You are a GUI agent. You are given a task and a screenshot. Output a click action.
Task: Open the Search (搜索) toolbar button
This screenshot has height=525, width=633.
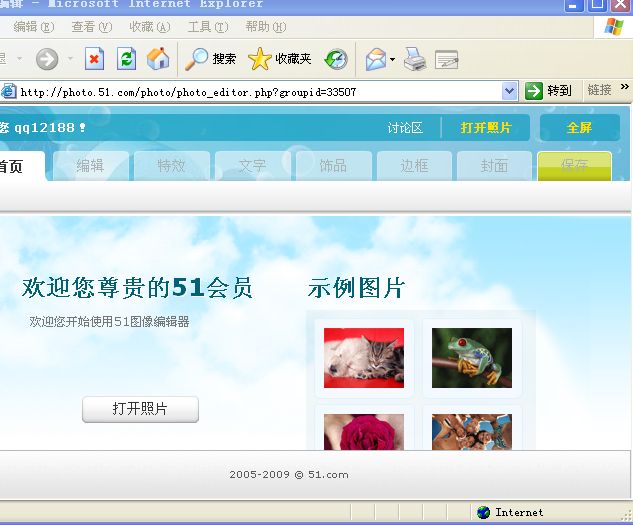click(x=210, y=59)
